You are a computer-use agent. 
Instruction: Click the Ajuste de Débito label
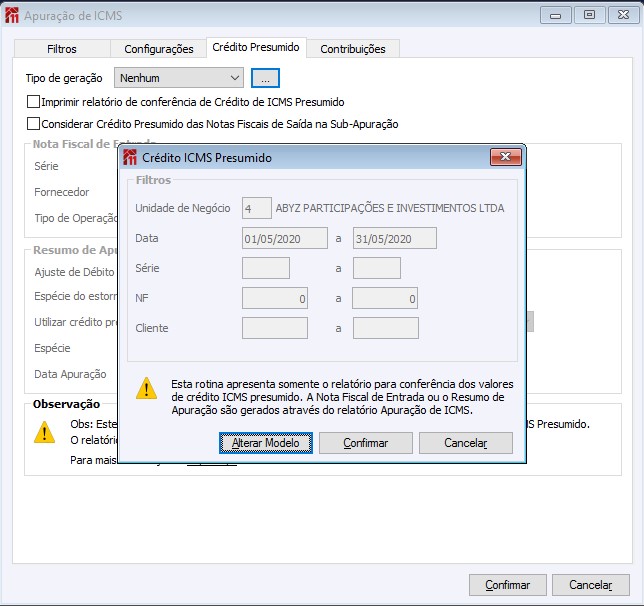pyautogui.click(x=74, y=272)
